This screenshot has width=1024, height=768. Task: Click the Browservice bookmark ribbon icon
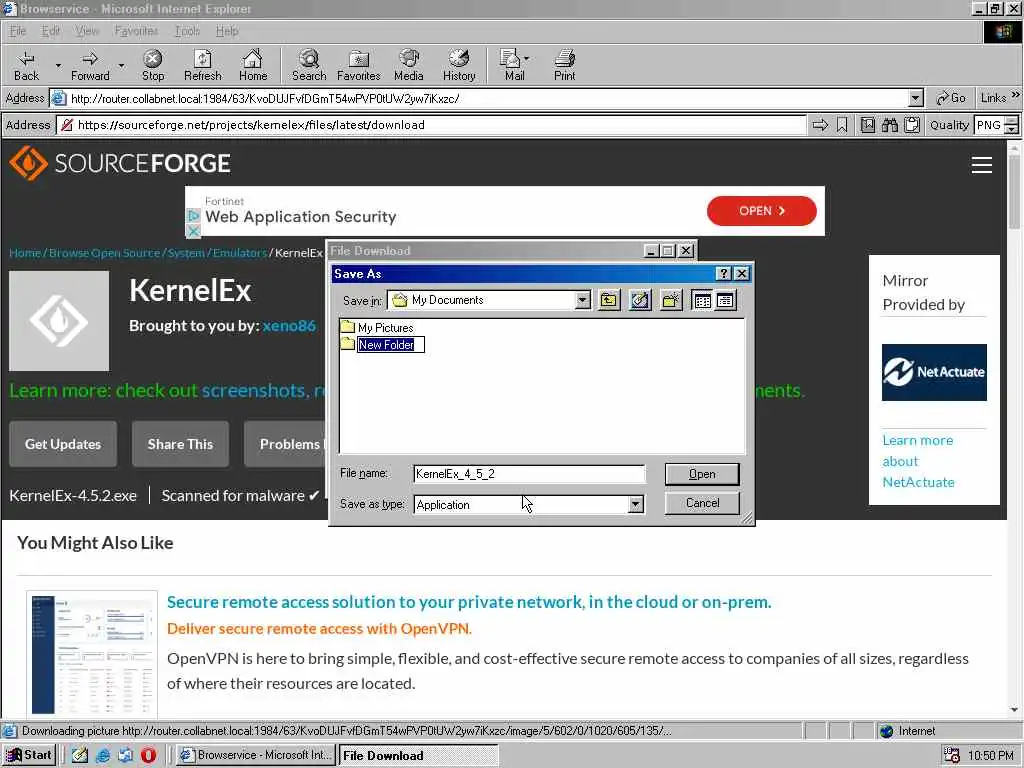[842, 125]
